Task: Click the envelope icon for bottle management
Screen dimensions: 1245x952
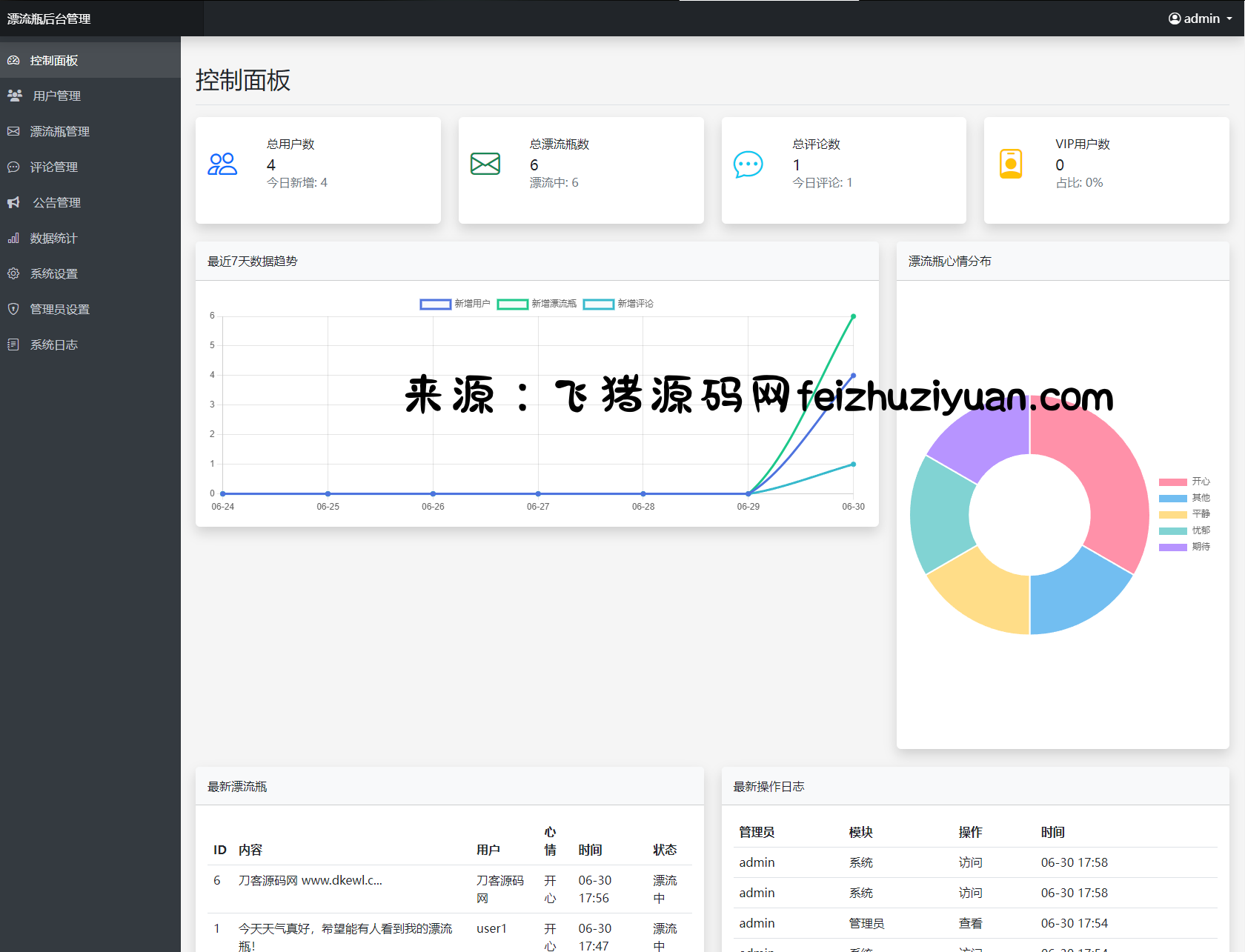Action: click(13, 131)
